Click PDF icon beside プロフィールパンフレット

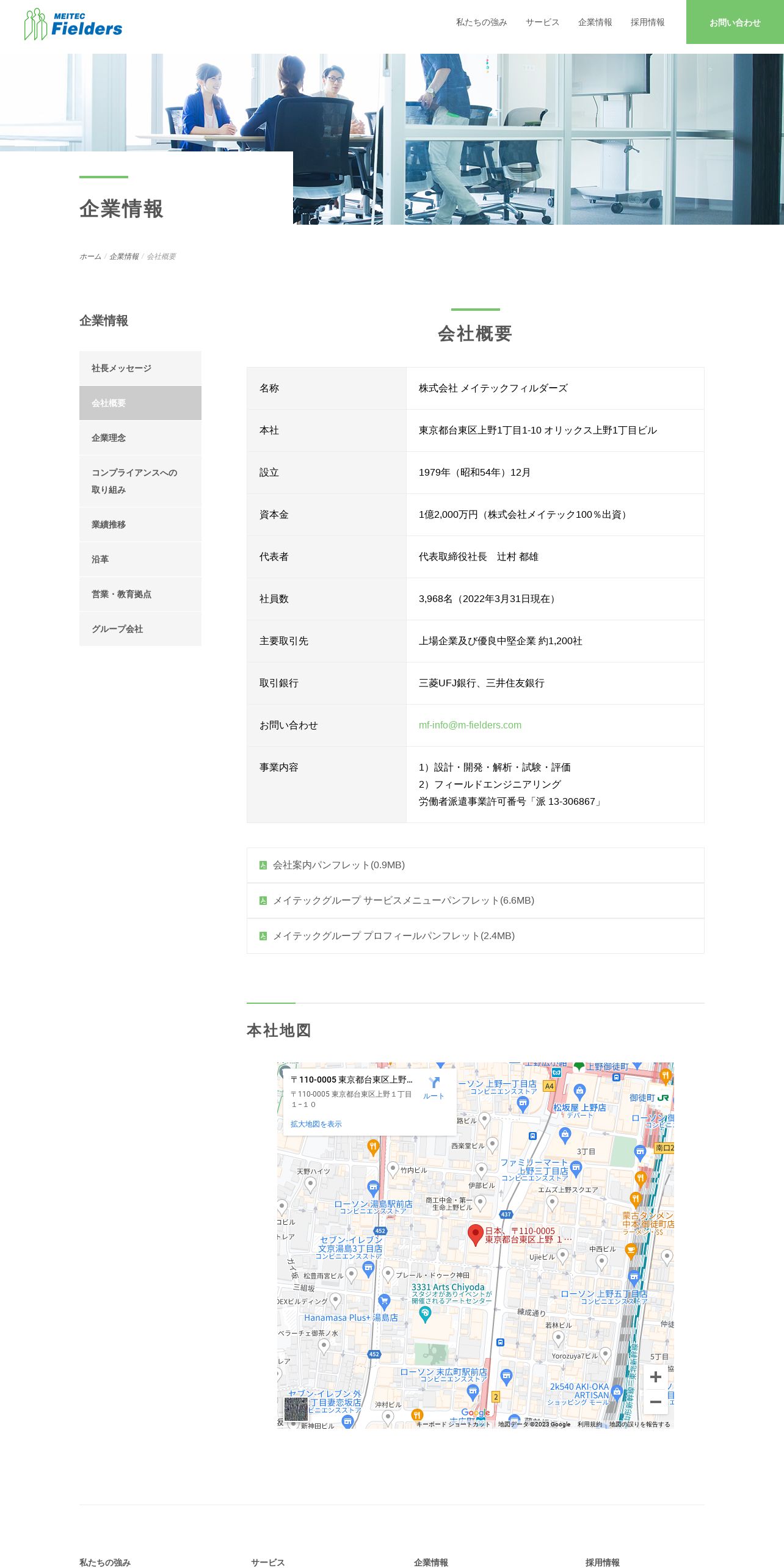click(x=263, y=936)
